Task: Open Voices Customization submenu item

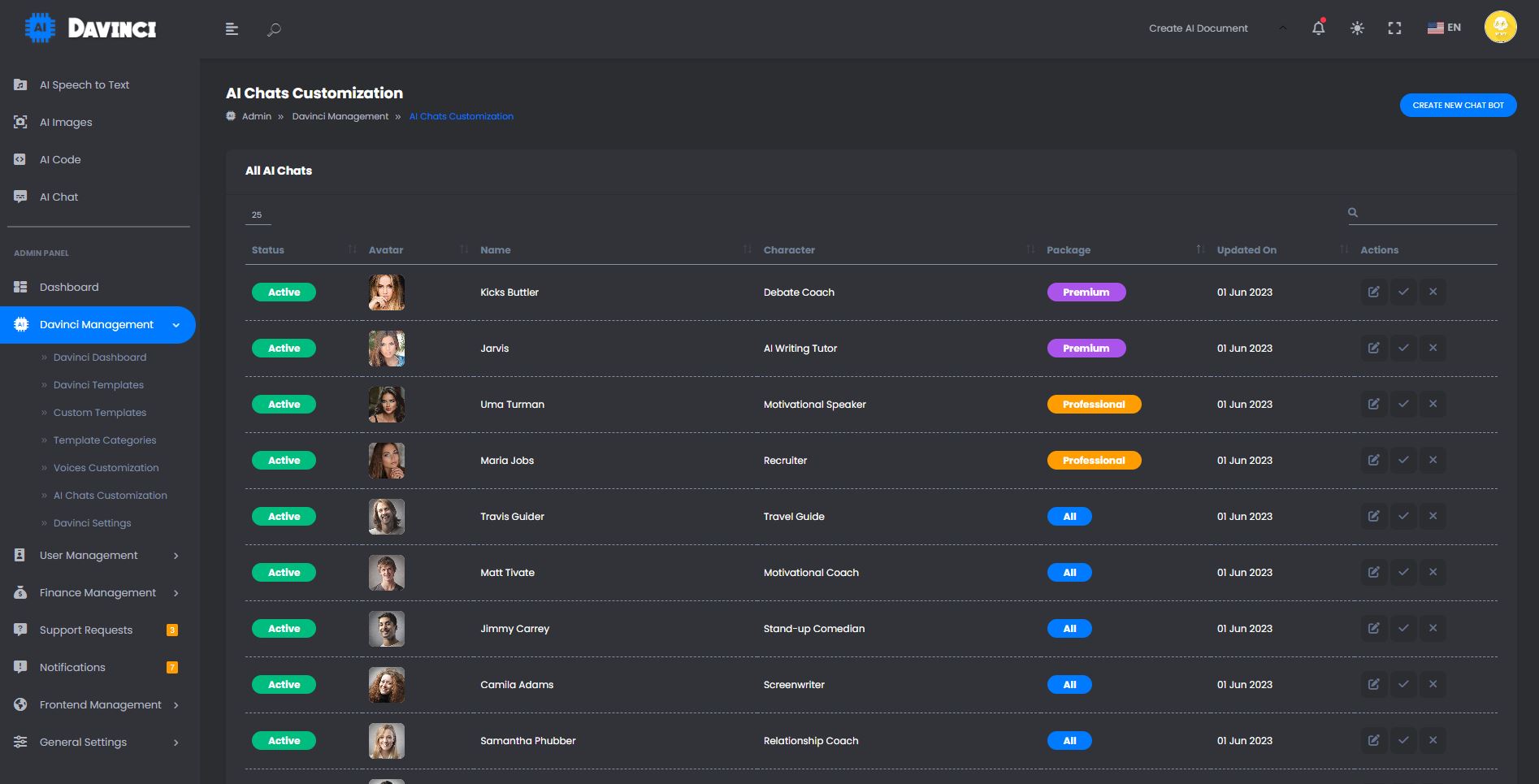Action: (x=106, y=468)
